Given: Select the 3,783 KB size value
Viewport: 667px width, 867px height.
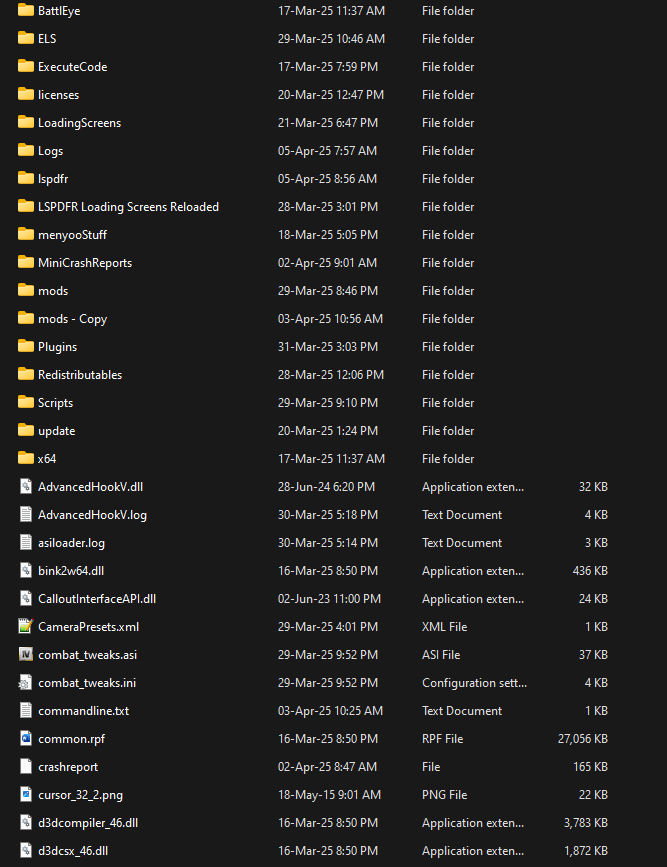Looking at the screenshot, I should (x=586, y=823).
